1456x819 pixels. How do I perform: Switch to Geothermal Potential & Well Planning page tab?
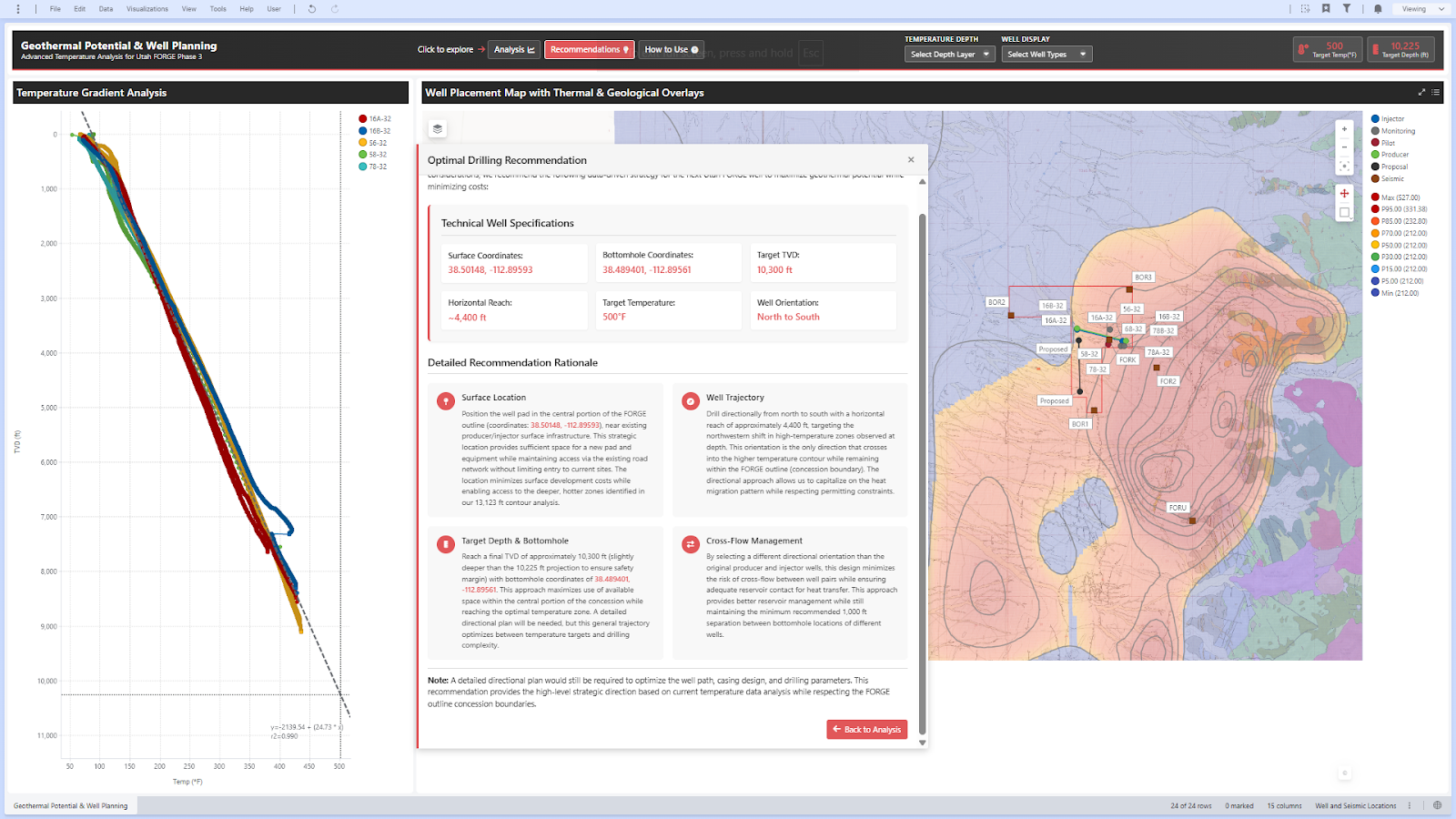(x=71, y=805)
